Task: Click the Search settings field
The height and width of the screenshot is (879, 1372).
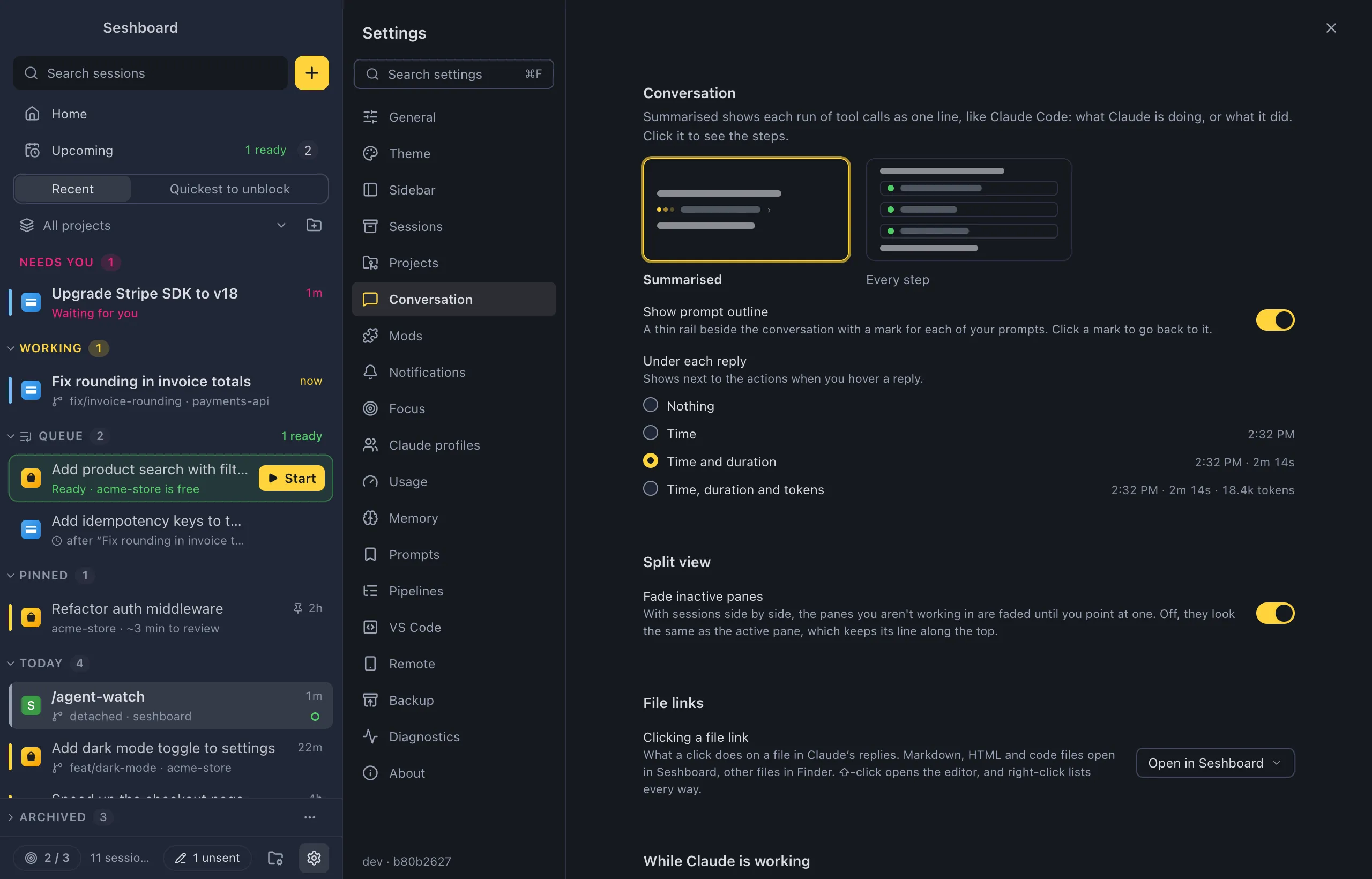Action: [454, 74]
